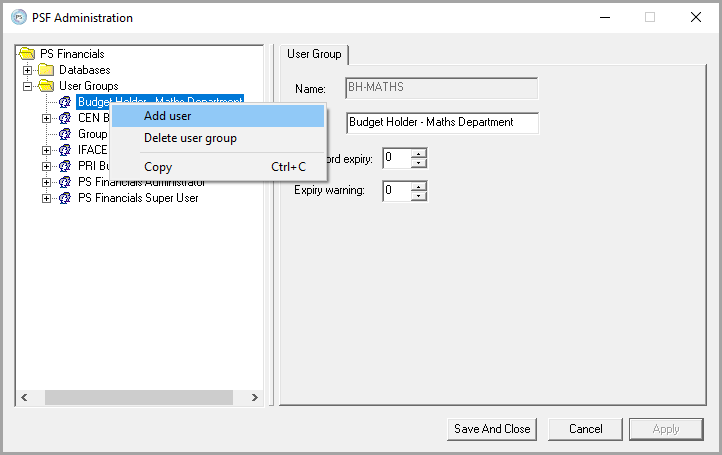Expand the Databases tree node
The image size is (722, 455).
pyautogui.click(x=28, y=70)
